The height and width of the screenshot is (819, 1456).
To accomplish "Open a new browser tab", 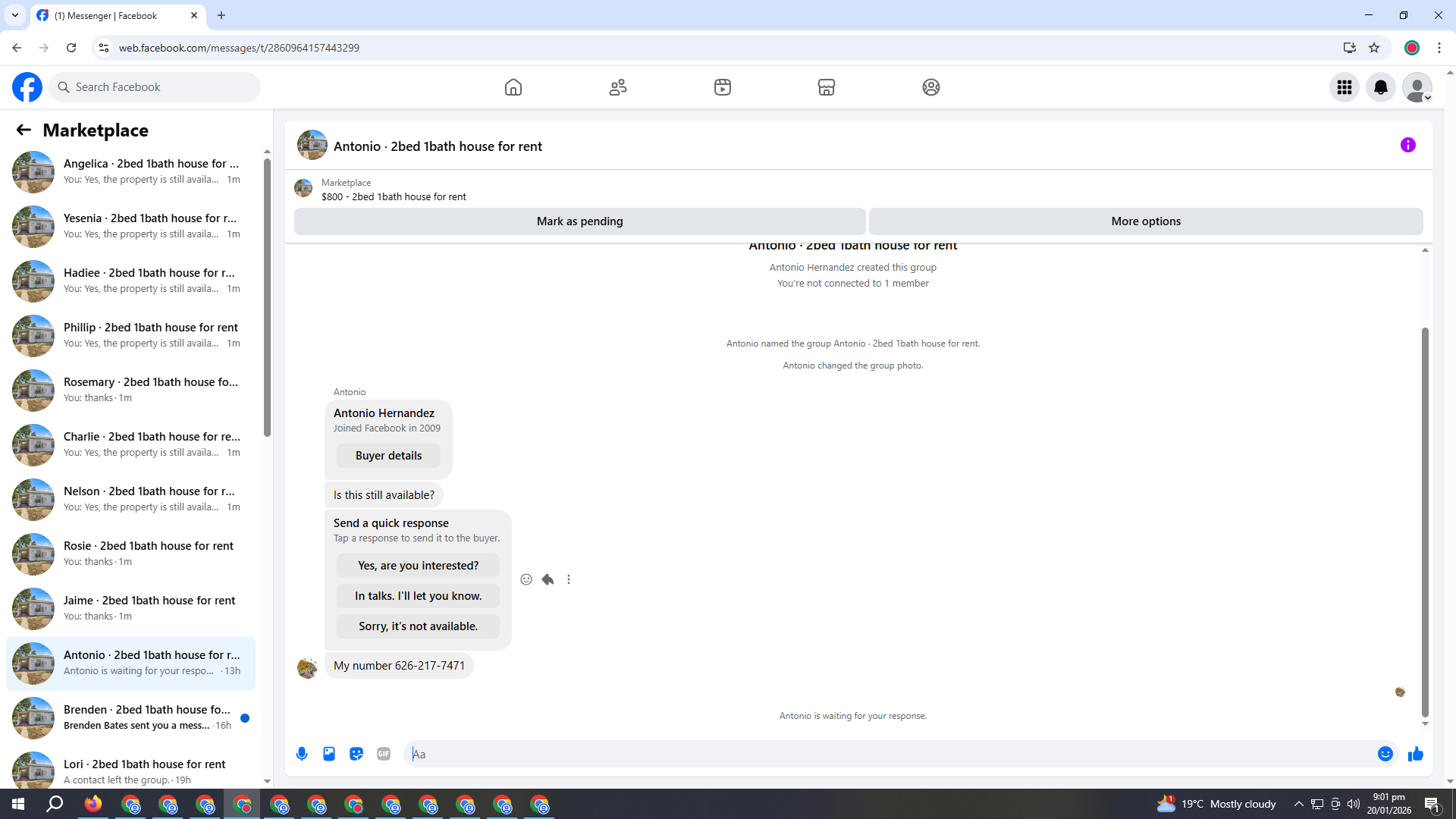I will coord(221,15).
